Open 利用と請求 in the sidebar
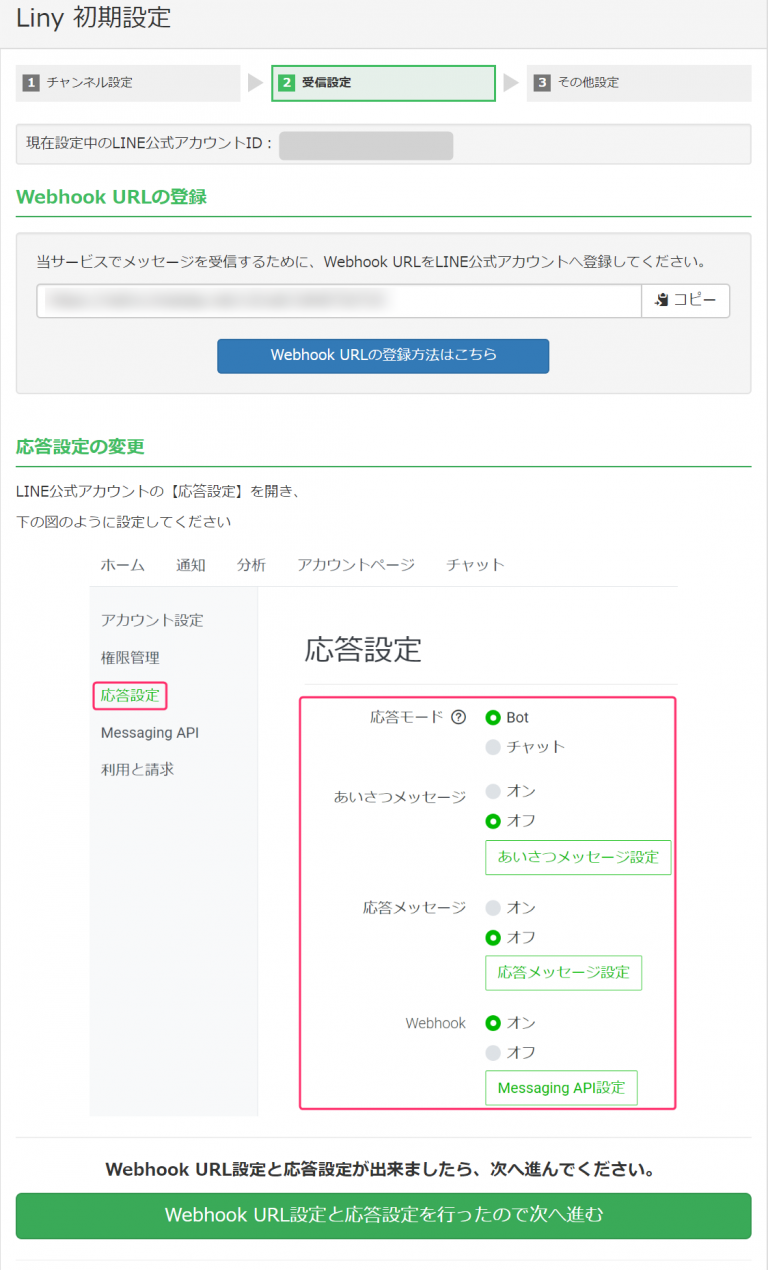 (x=137, y=770)
